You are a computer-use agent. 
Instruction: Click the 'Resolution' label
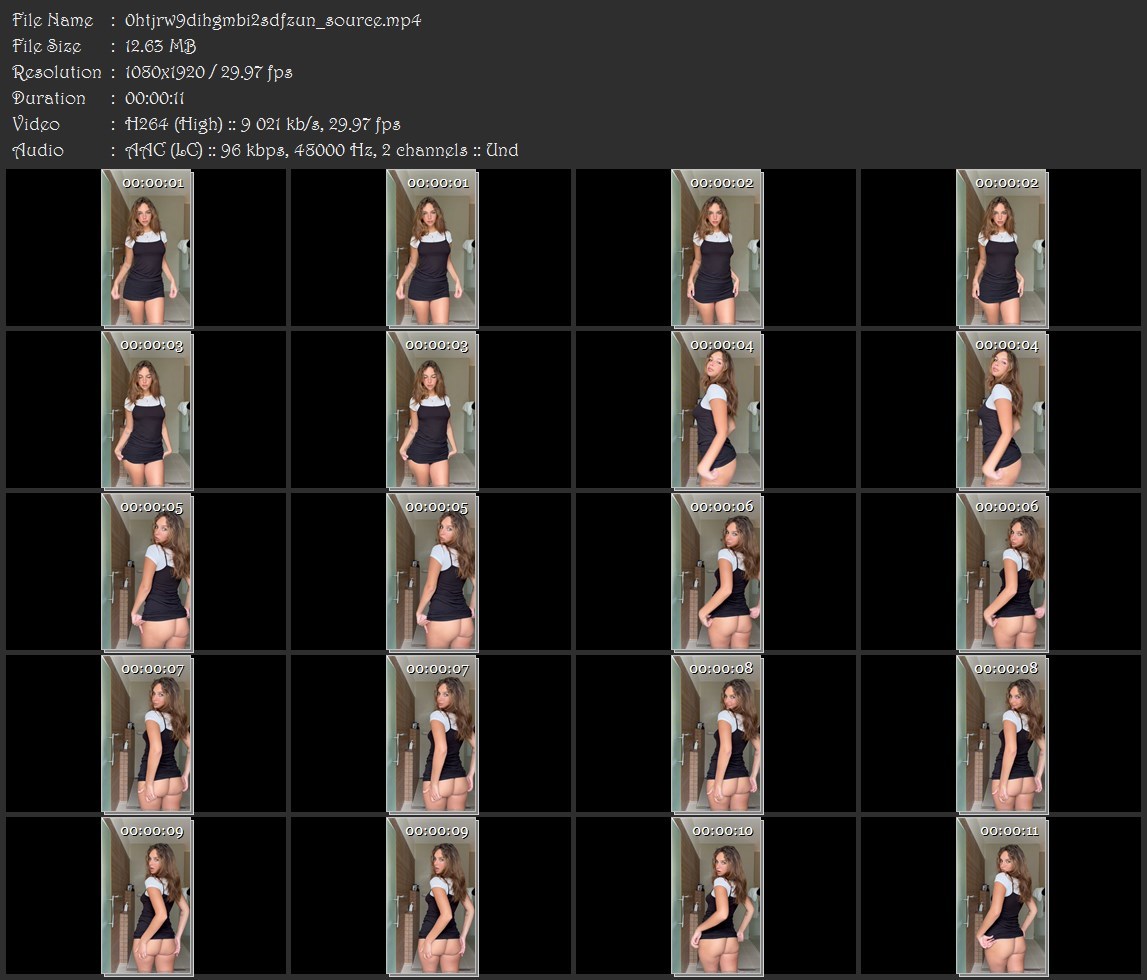click(57, 72)
